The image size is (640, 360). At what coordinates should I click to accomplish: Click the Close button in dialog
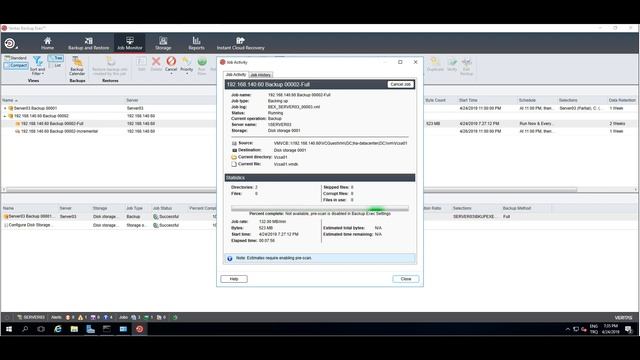pyautogui.click(x=406, y=279)
